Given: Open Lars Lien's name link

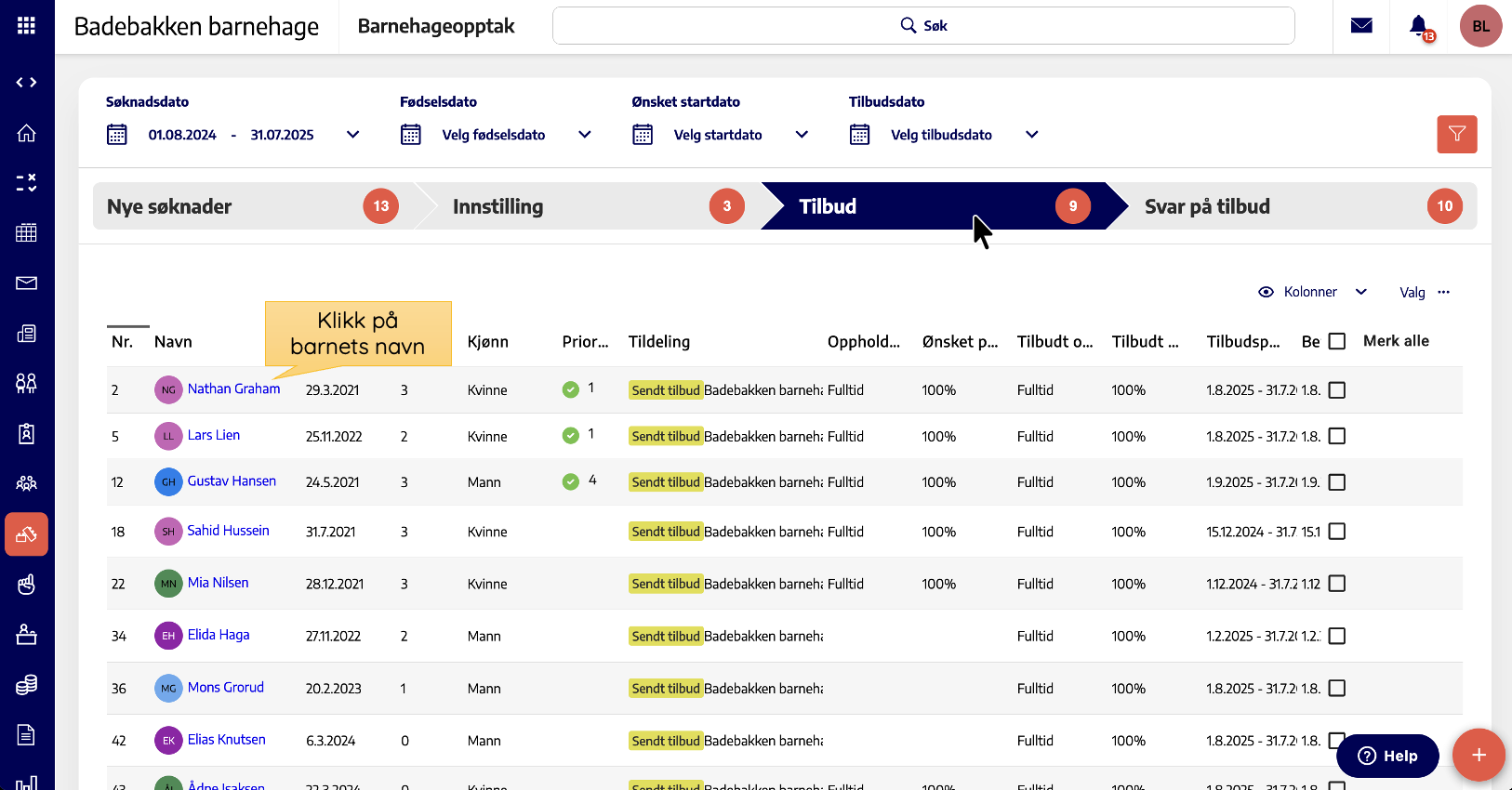Looking at the screenshot, I should [214, 435].
